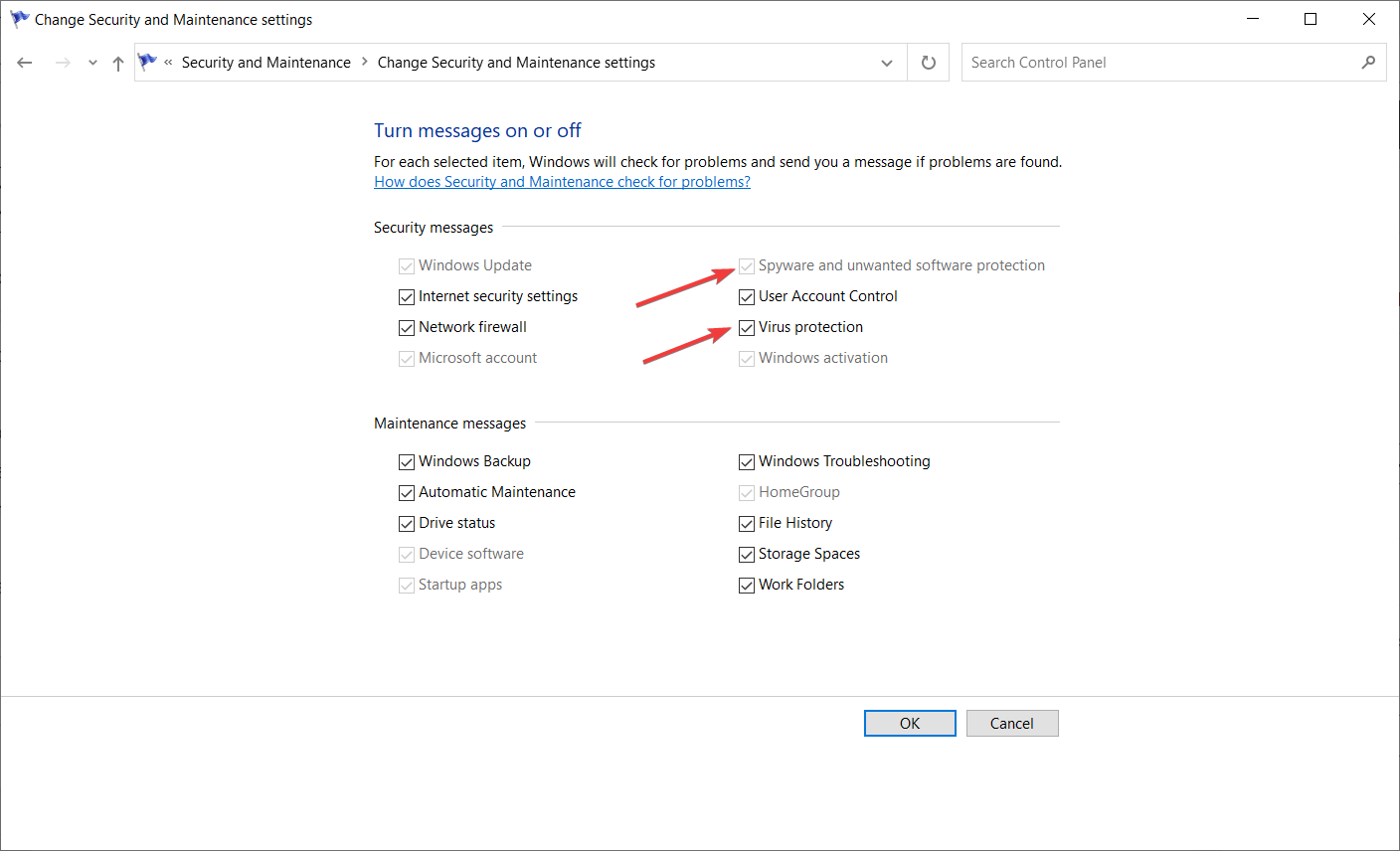Click the Cancel button
The width and height of the screenshot is (1400, 851).
coord(1011,724)
